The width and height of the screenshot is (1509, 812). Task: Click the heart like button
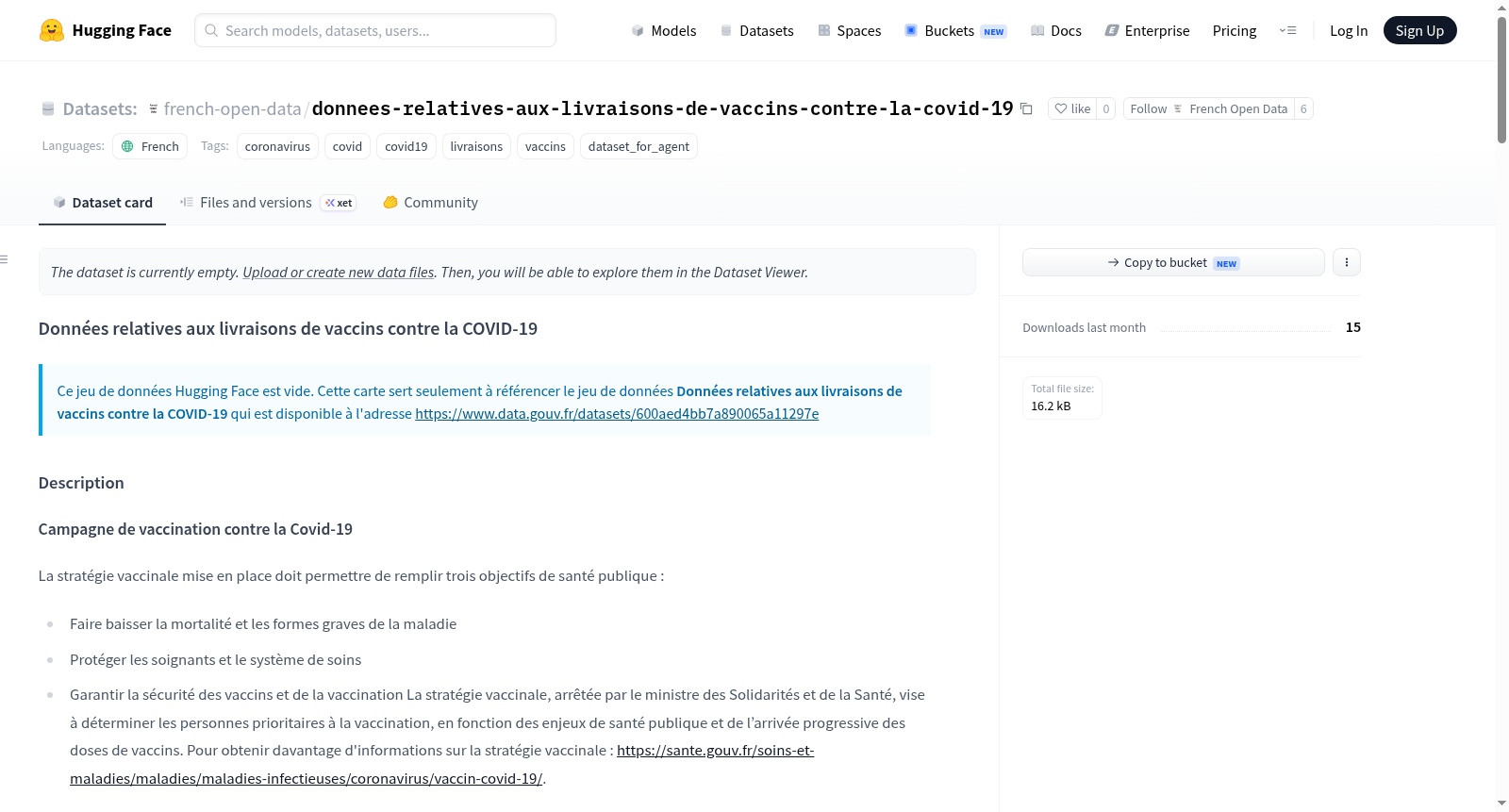[x=1072, y=109]
